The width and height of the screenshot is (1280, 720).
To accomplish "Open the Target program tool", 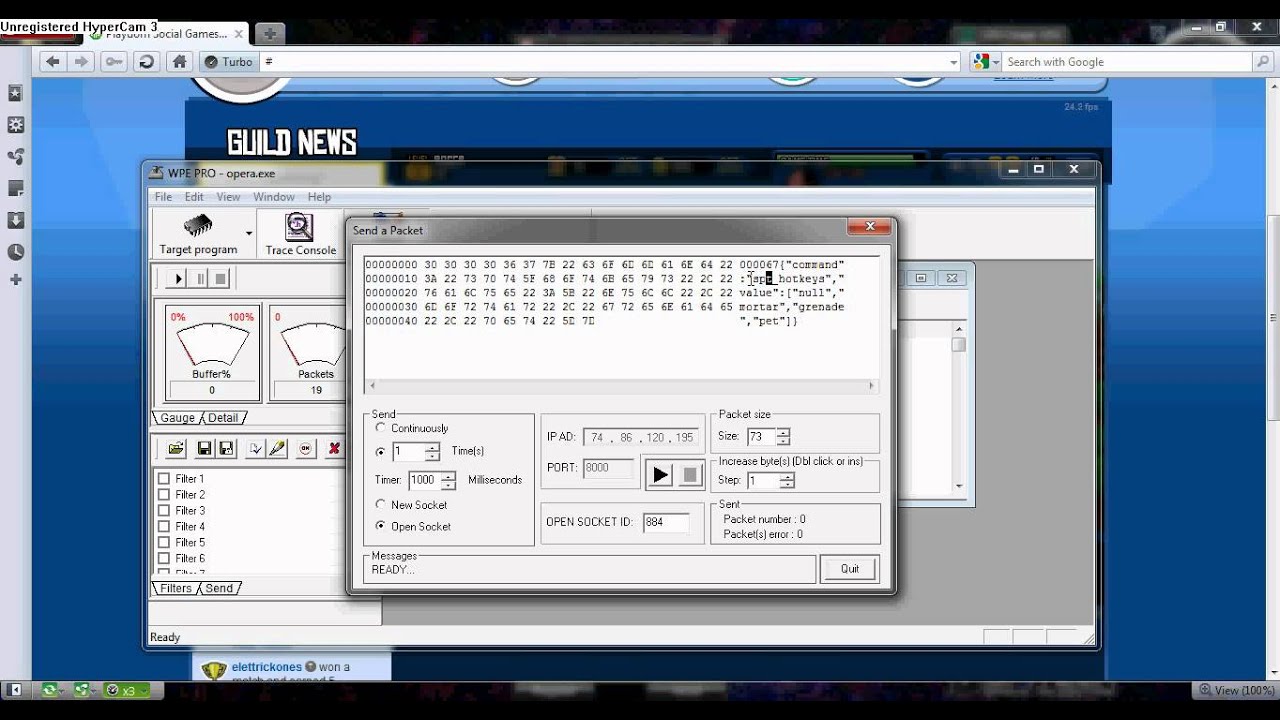I will (x=198, y=234).
